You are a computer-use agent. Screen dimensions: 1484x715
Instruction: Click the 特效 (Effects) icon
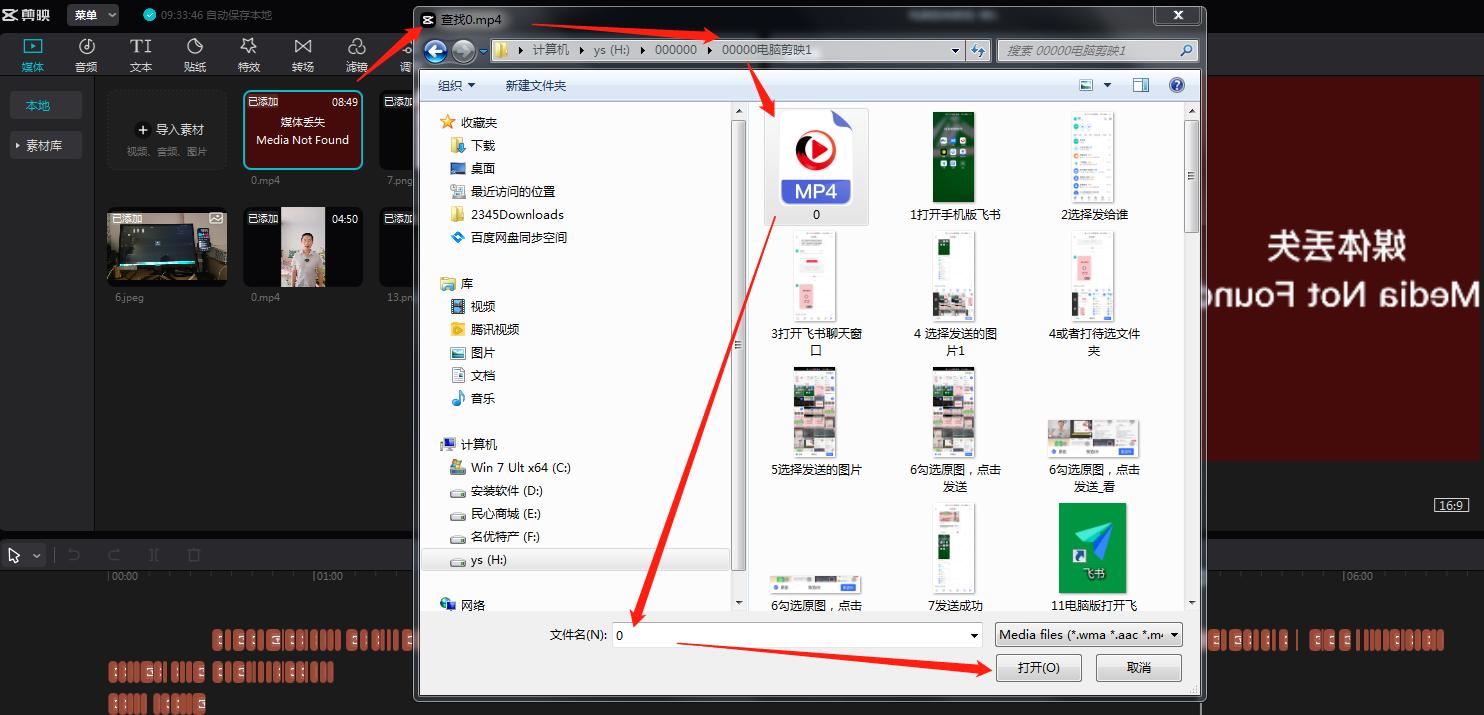pos(249,54)
